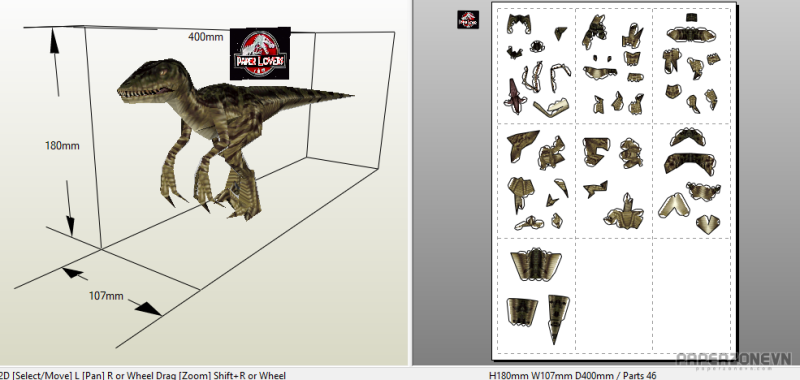Click the empty bottom-middle page cell
Viewport: 800px width, 380px height.
click(x=614, y=295)
